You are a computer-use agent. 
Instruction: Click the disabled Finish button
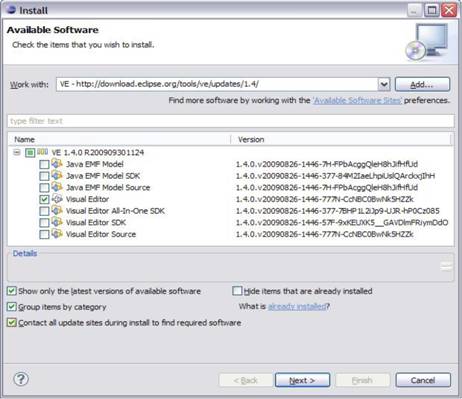pos(362,380)
